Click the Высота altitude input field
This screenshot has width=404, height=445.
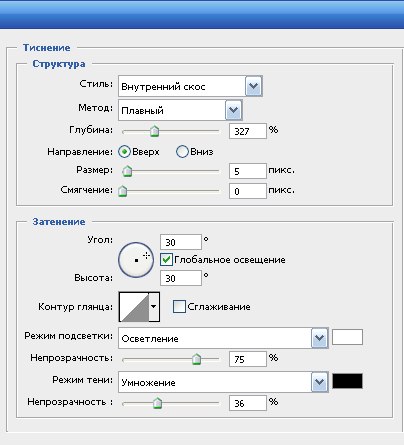coord(181,278)
